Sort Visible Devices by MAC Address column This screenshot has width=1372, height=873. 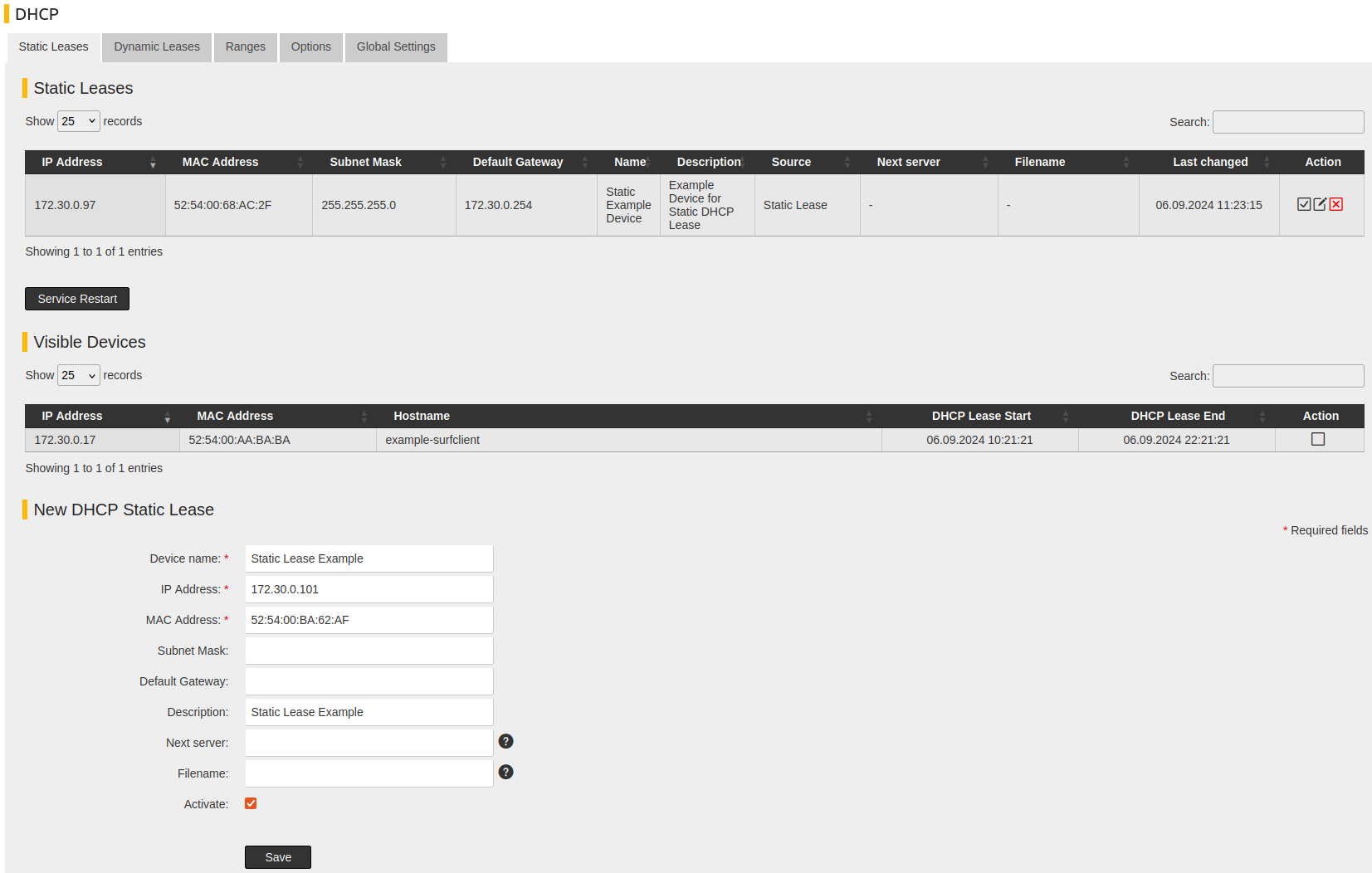[277, 416]
